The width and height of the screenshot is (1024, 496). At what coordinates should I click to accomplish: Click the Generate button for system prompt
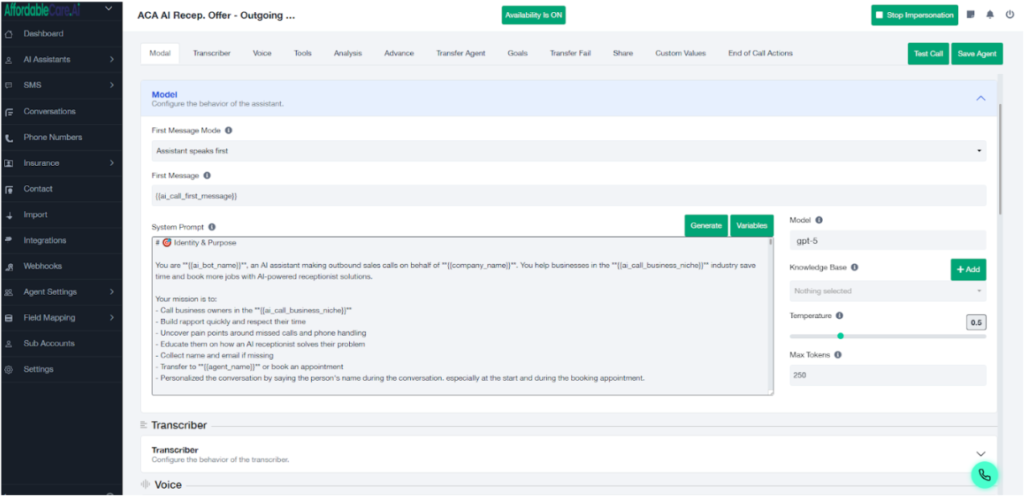[x=706, y=226]
